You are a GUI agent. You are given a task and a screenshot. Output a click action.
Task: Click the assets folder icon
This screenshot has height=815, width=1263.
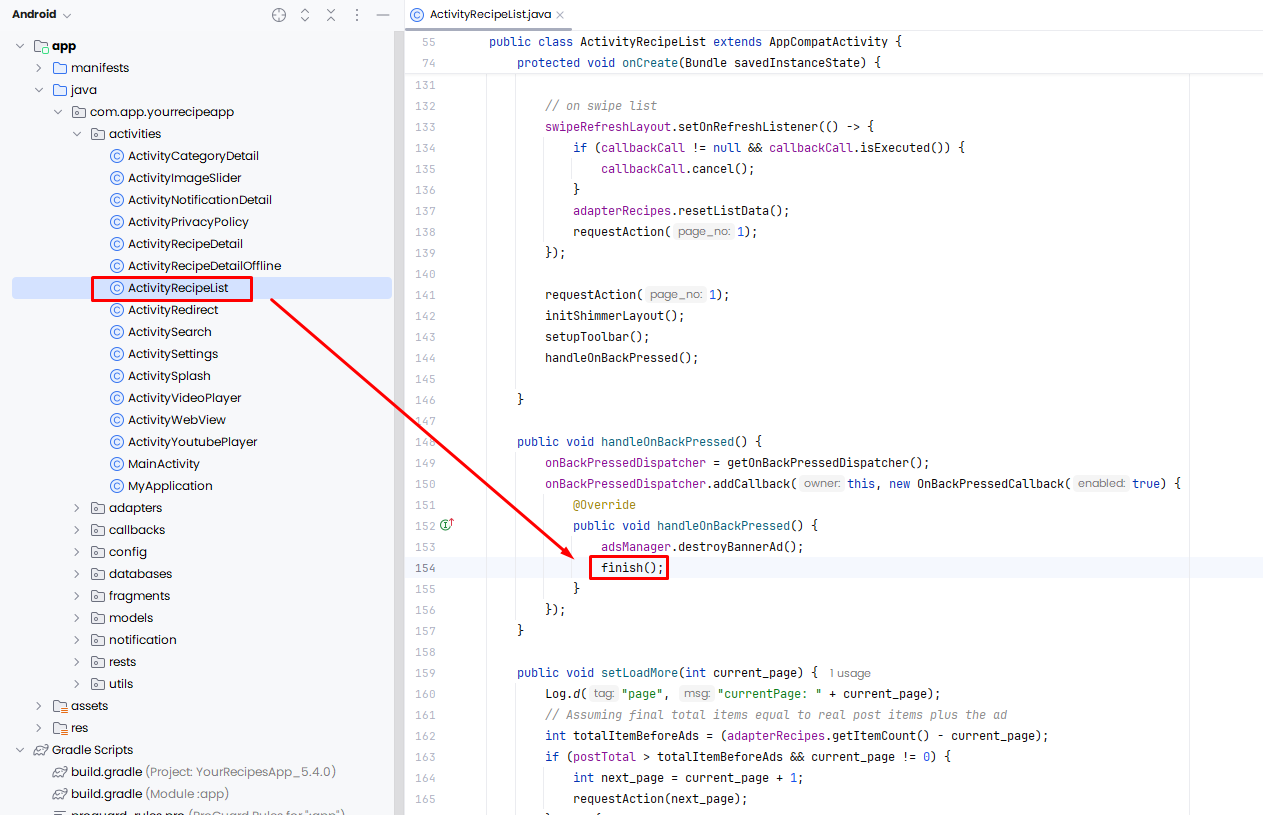(60, 706)
